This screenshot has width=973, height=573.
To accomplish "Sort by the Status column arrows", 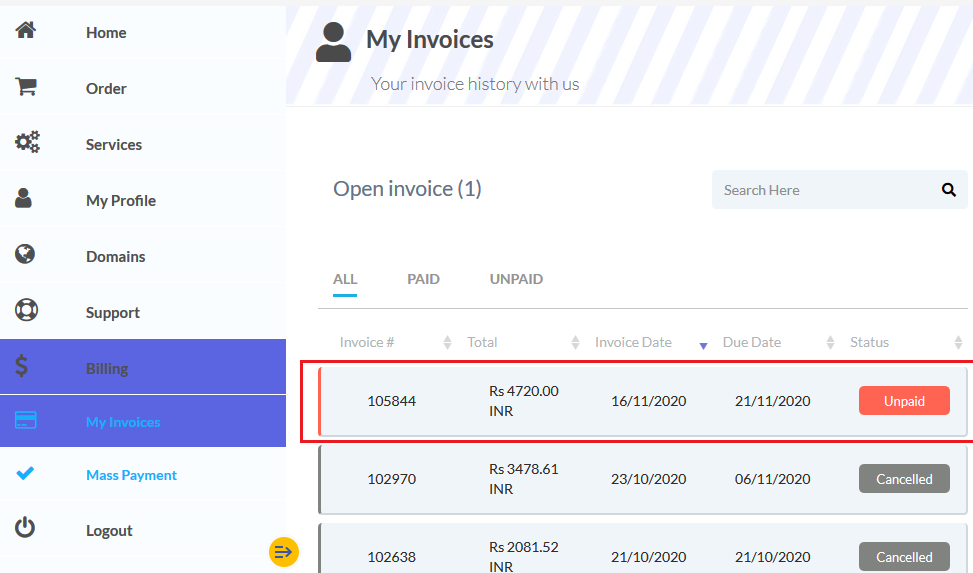I will pos(958,342).
